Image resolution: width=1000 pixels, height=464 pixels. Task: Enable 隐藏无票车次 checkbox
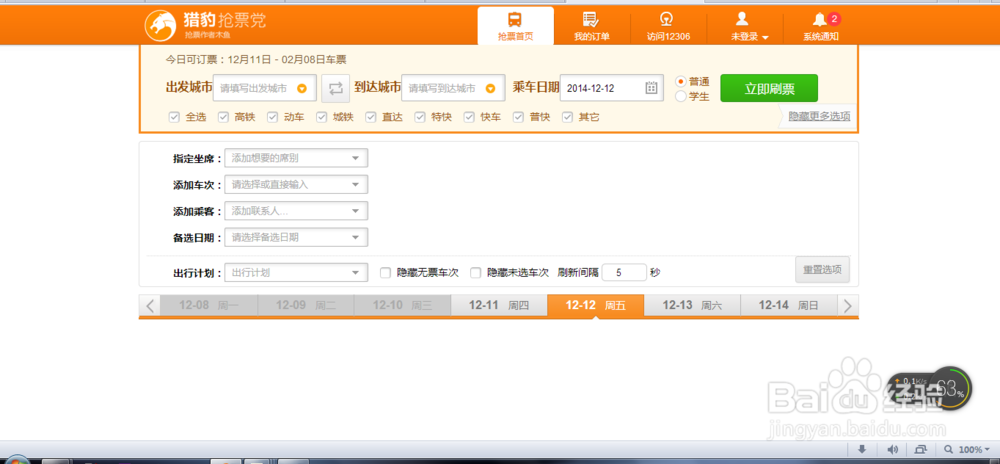385,273
